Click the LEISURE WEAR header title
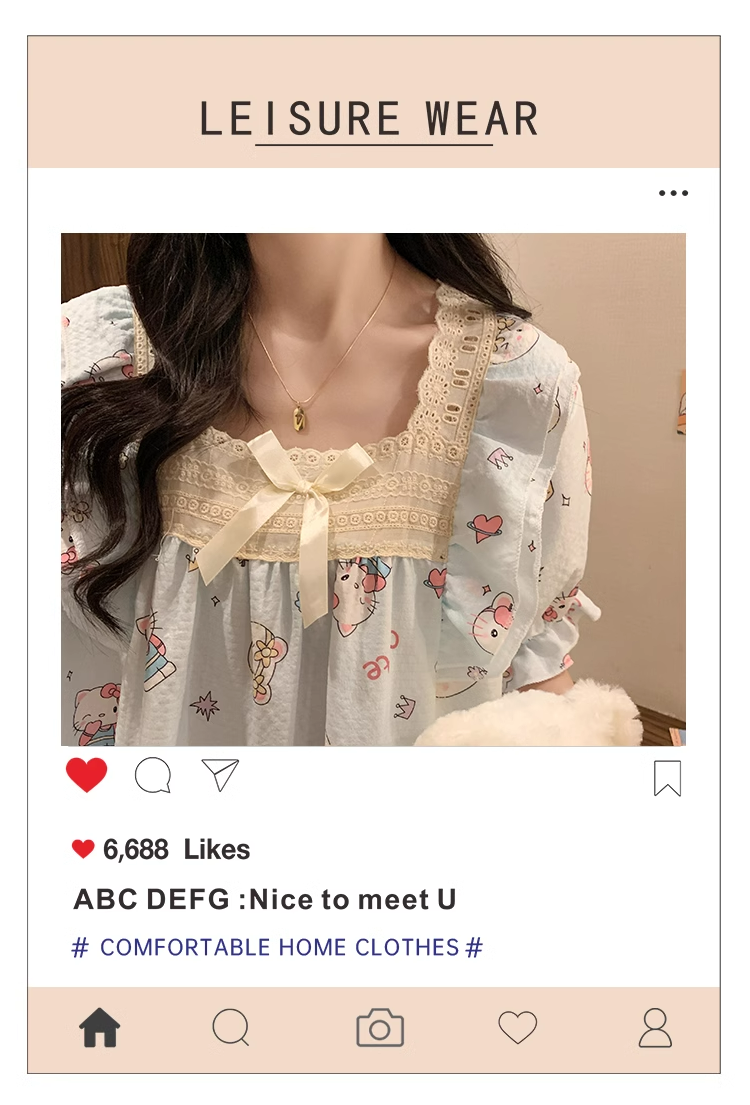This screenshot has width=750, height=1105. coord(369,118)
